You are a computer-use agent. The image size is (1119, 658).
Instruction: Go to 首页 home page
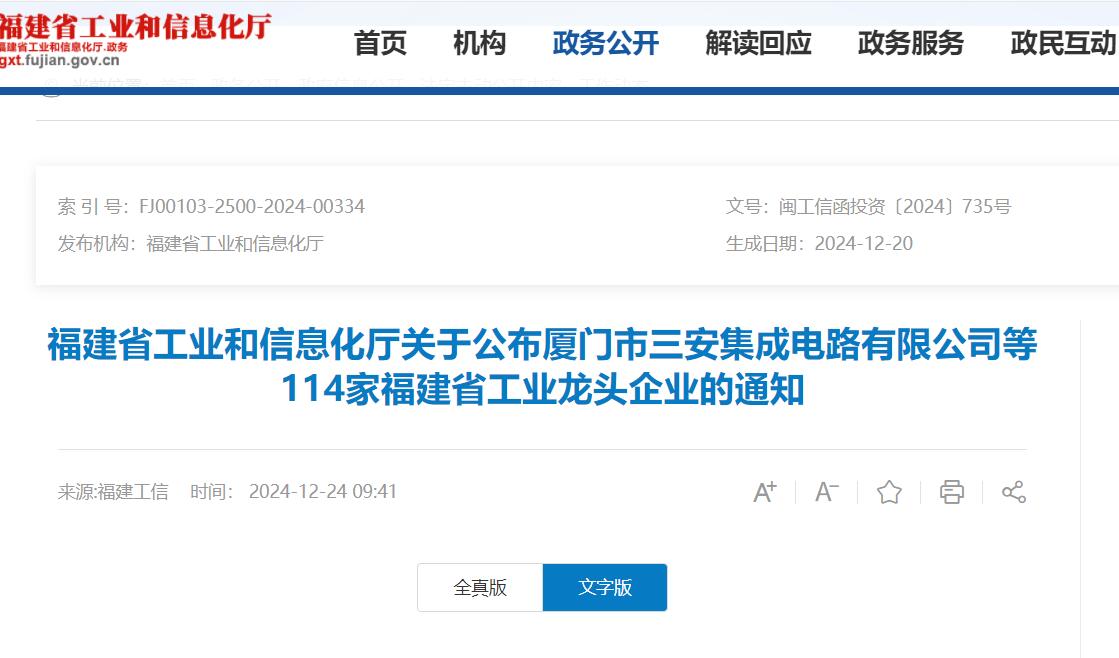(x=380, y=44)
